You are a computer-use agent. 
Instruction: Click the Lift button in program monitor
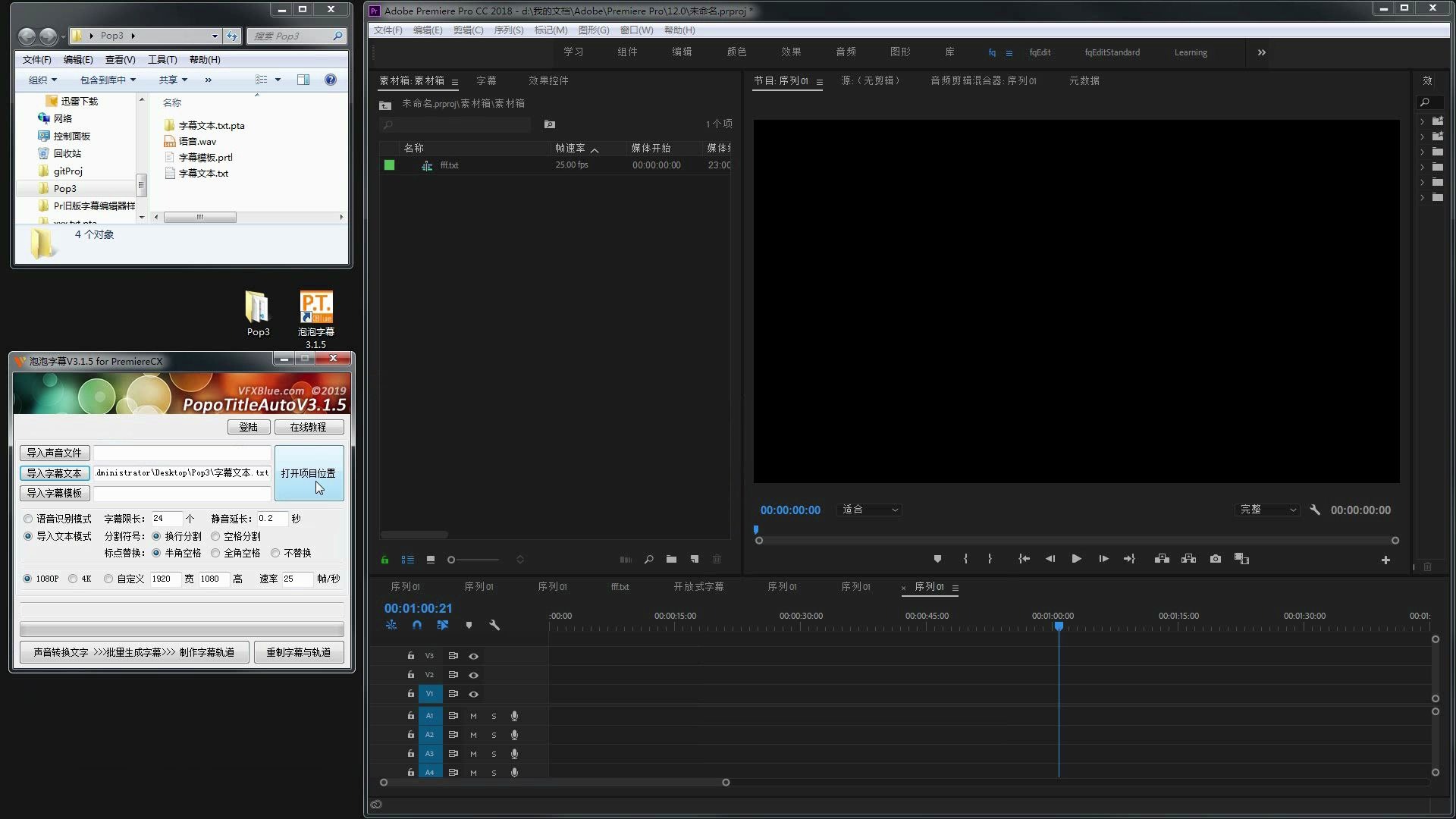coord(1162,559)
